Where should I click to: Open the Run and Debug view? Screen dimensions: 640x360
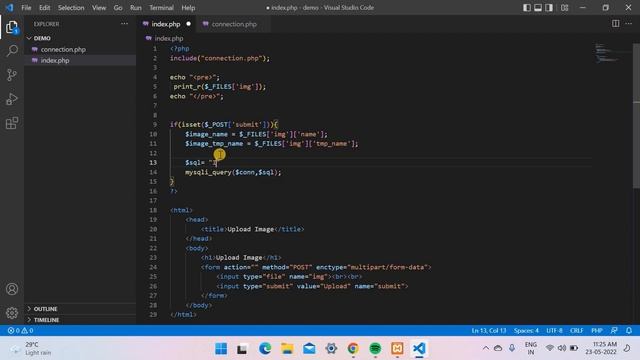[x=12, y=99]
